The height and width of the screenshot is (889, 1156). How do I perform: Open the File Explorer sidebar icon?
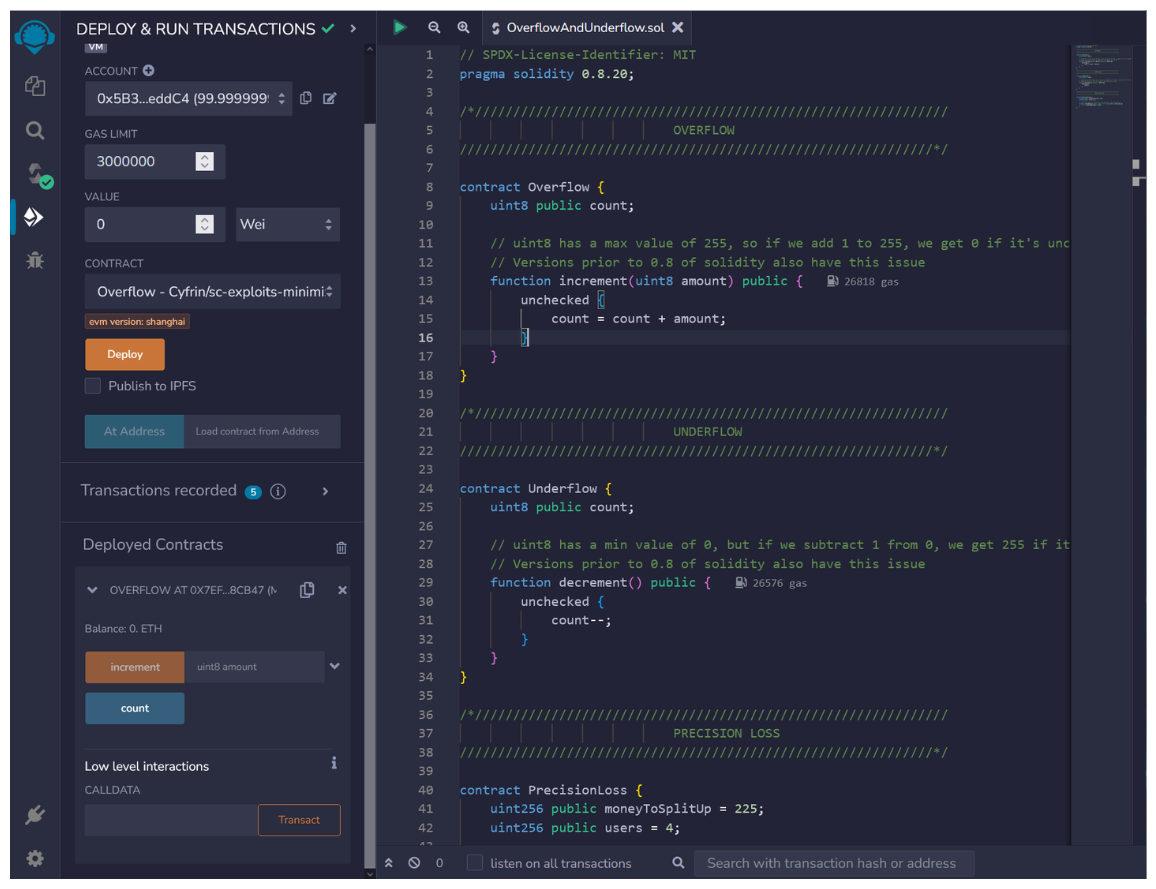click(35, 86)
